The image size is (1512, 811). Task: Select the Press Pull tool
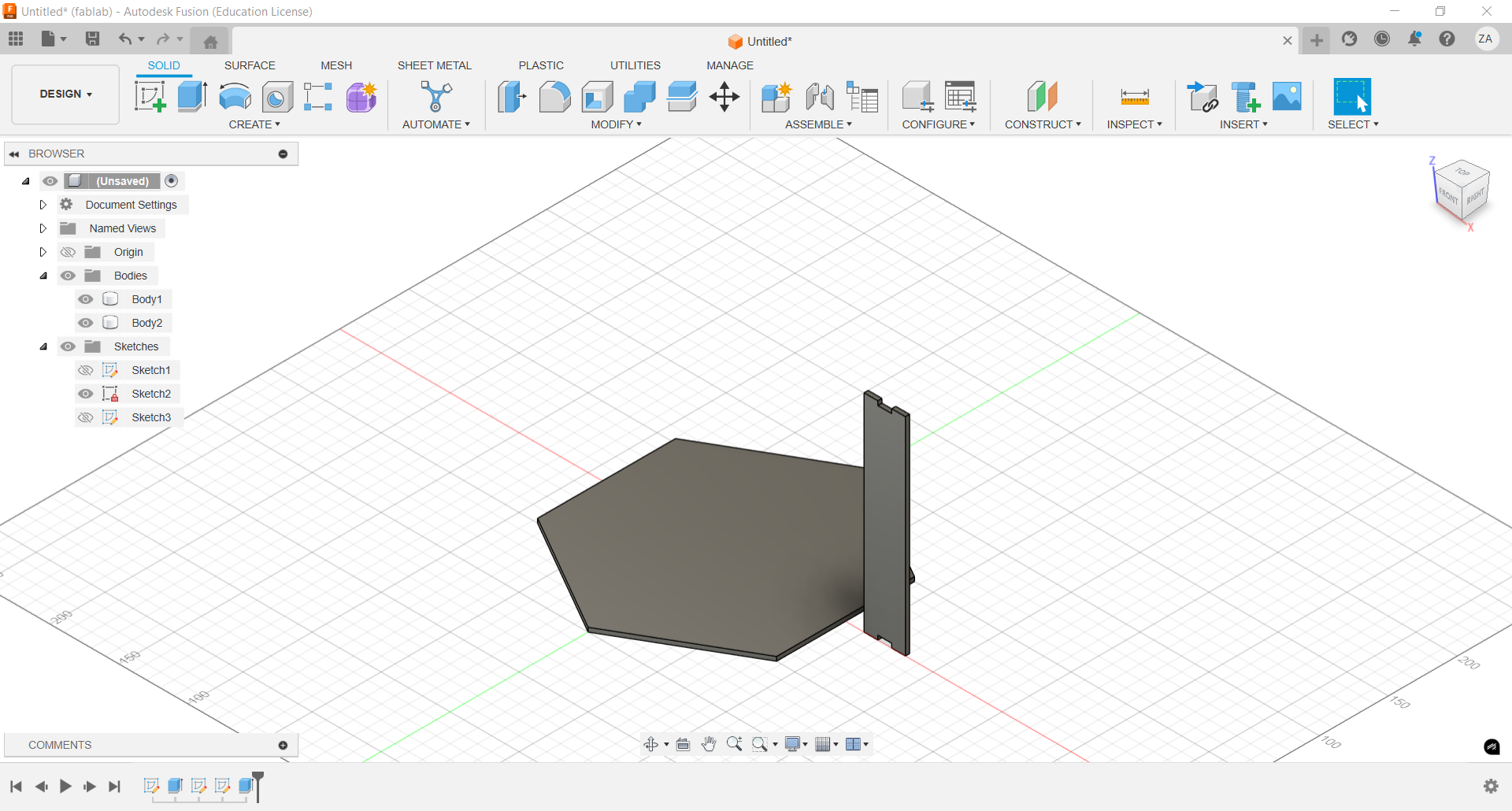pyautogui.click(x=512, y=97)
